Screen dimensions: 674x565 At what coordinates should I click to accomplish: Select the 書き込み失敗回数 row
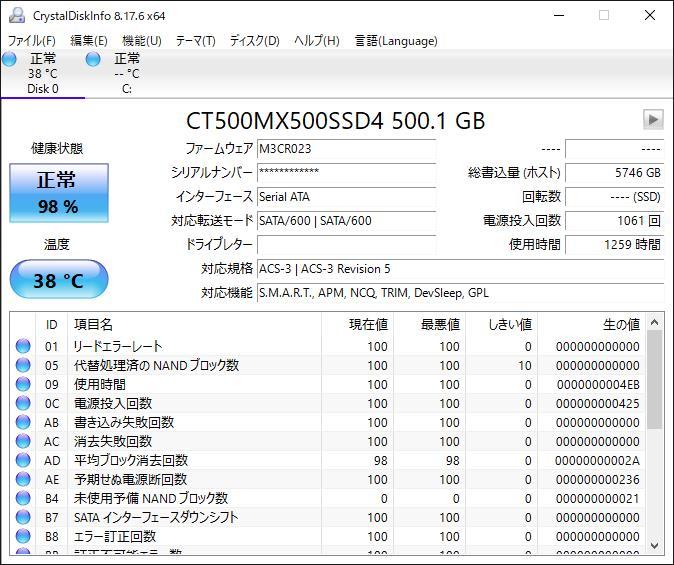click(327, 422)
